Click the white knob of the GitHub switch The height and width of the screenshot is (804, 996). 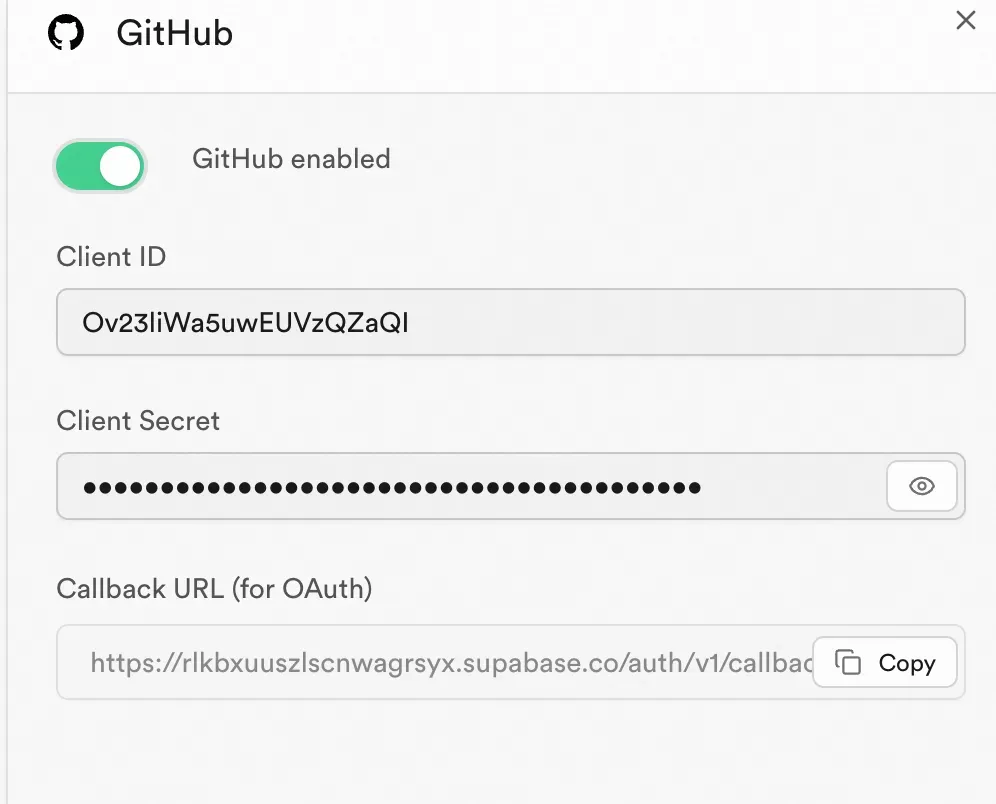click(120, 166)
